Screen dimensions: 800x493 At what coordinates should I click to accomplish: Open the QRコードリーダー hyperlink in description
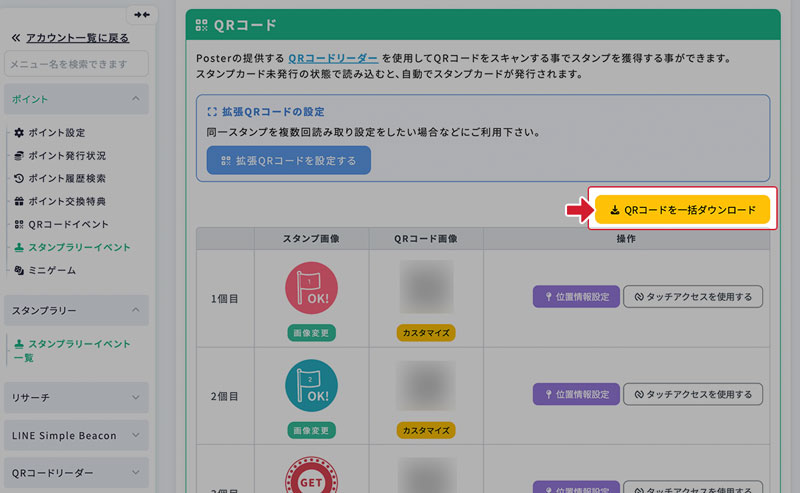point(333,58)
